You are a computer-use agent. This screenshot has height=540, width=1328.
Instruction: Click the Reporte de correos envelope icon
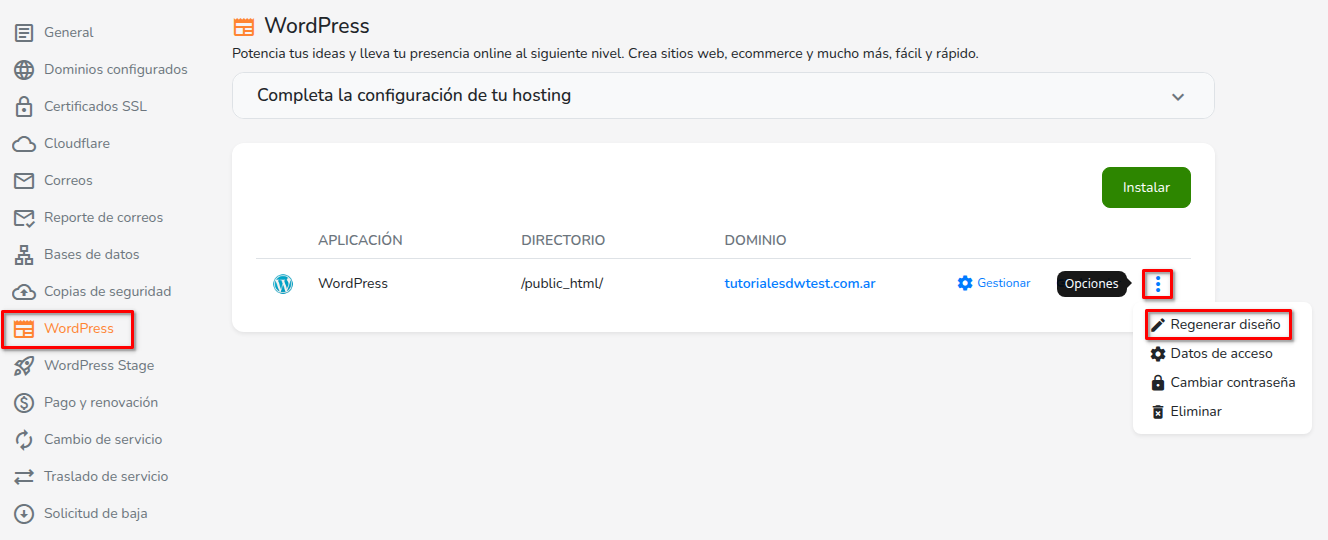click(x=24, y=218)
